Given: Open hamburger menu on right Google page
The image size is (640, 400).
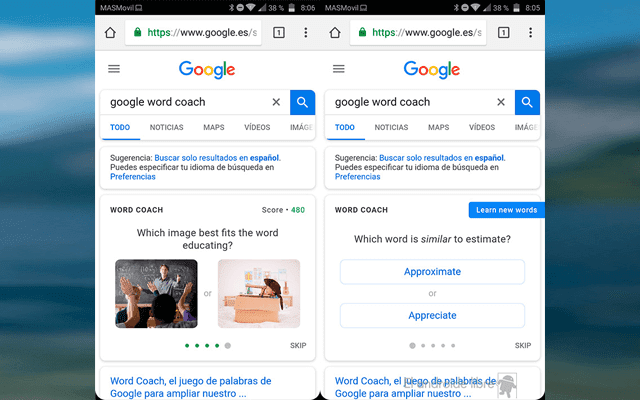Looking at the screenshot, I should point(338,69).
